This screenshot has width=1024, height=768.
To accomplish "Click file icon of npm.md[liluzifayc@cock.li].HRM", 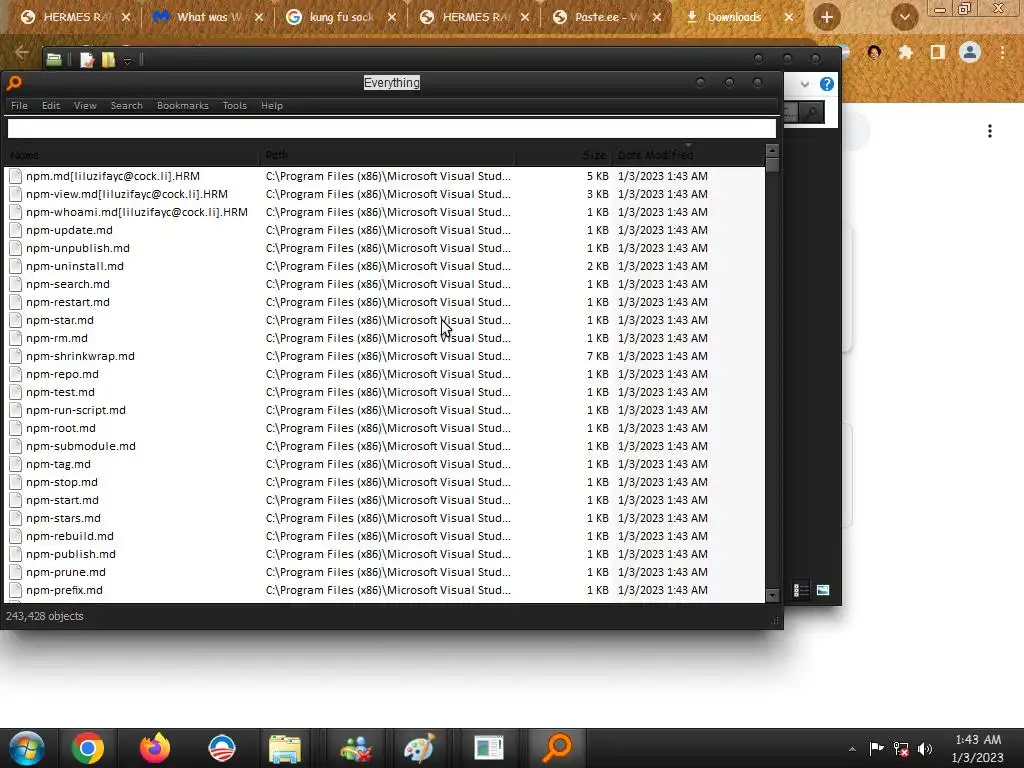I will coord(16,176).
